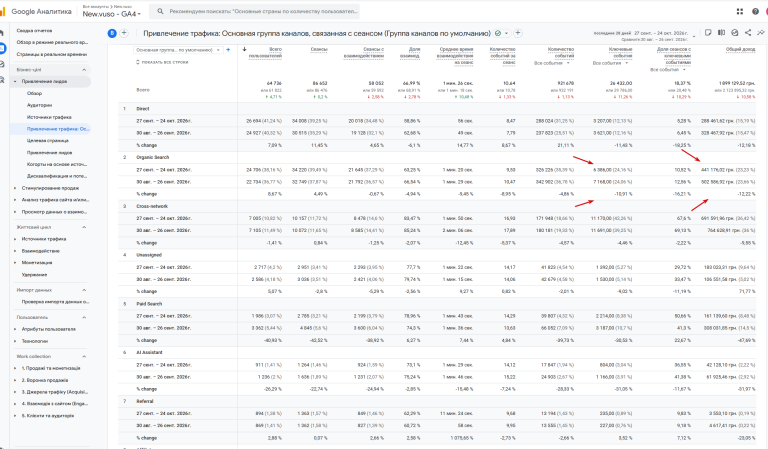Open Страницы в реальном времени
The width and height of the screenshot is (768, 449).
(x=51, y=54)
